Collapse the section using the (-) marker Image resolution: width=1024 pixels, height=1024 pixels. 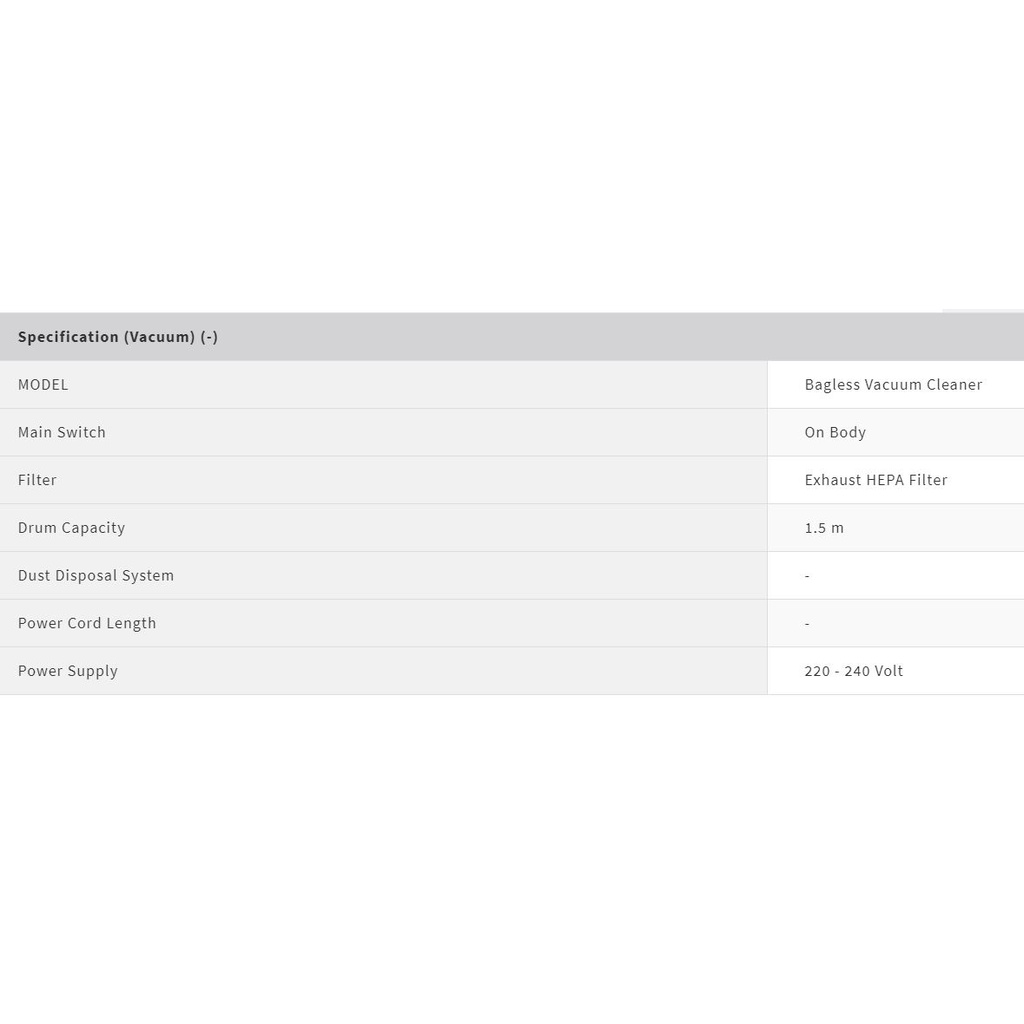point(209,337)
